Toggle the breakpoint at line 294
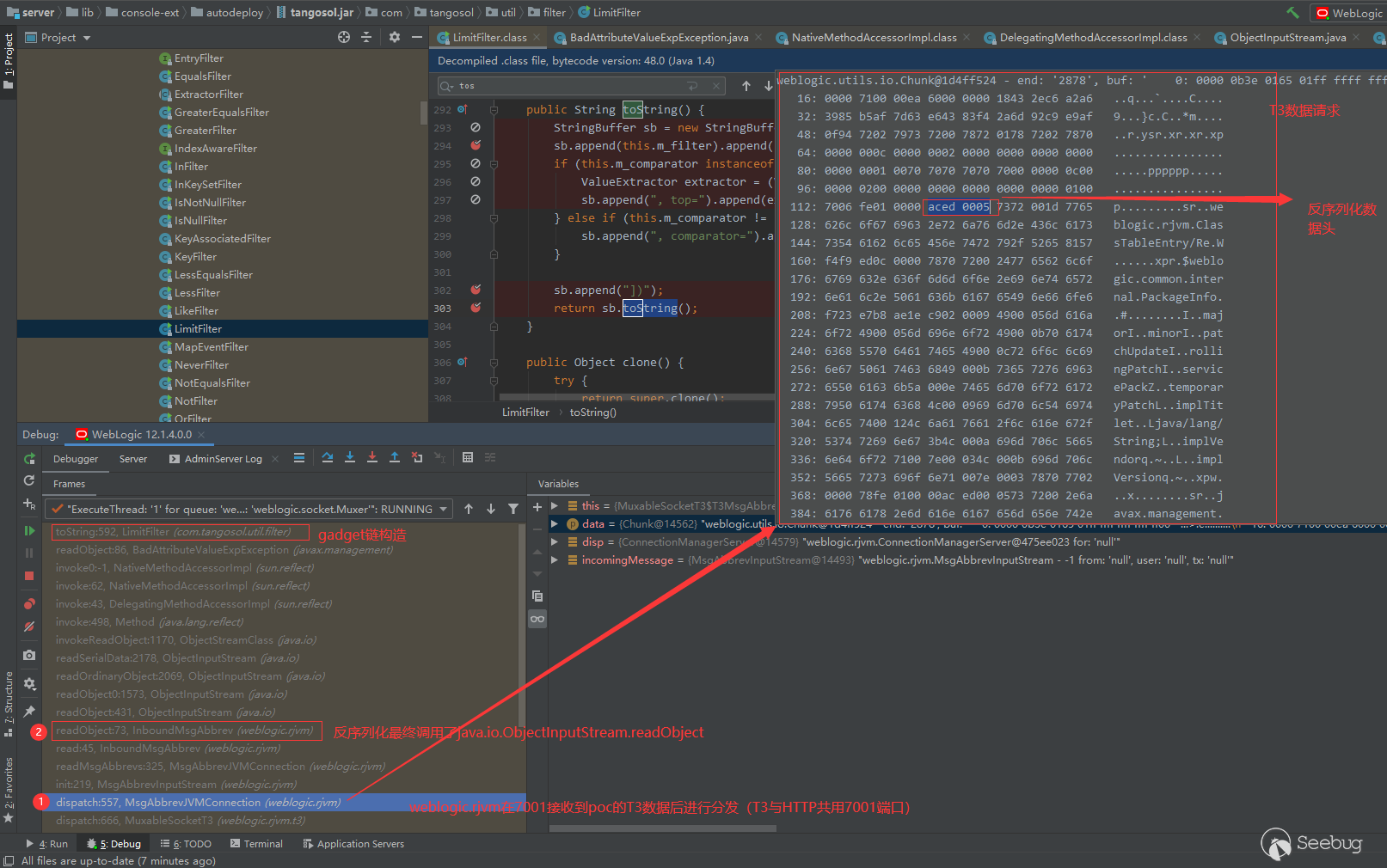 (476, 145)
